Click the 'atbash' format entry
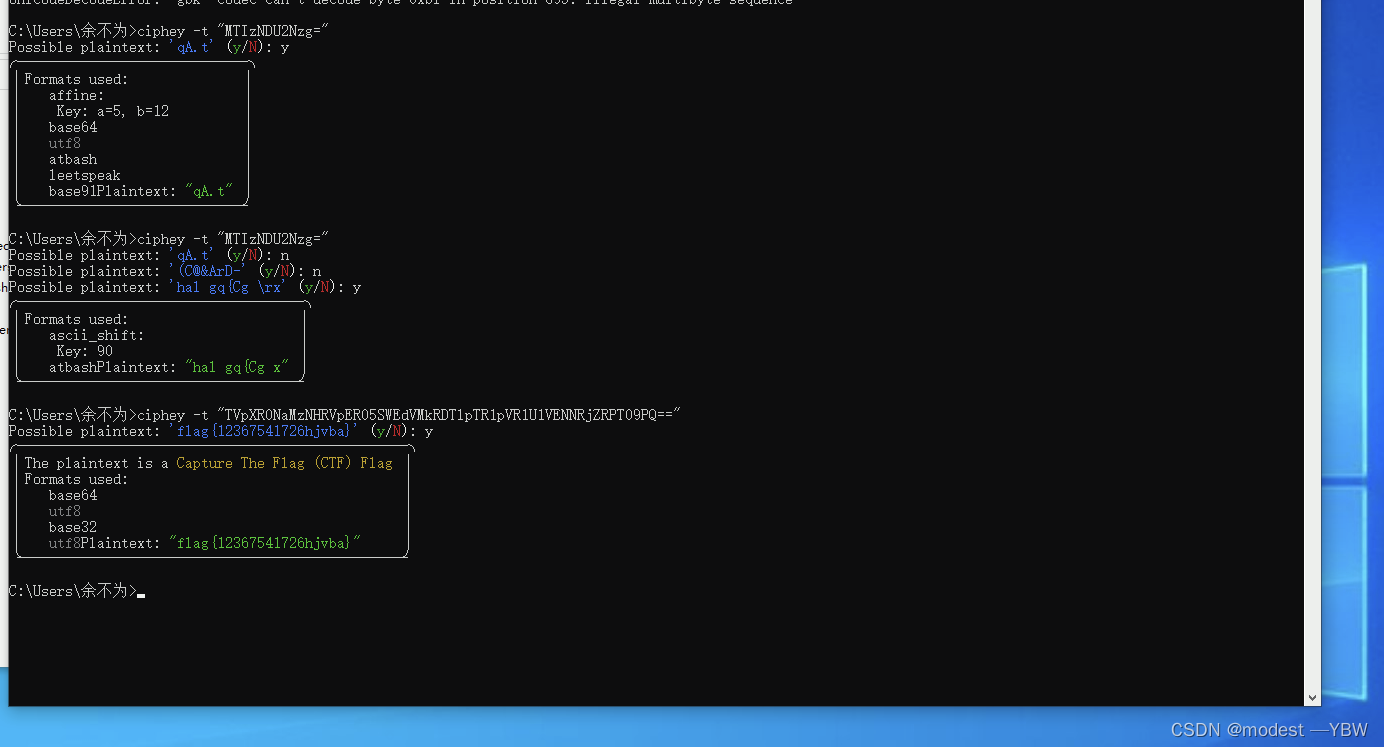1384x747 pixels. (73, 159)
